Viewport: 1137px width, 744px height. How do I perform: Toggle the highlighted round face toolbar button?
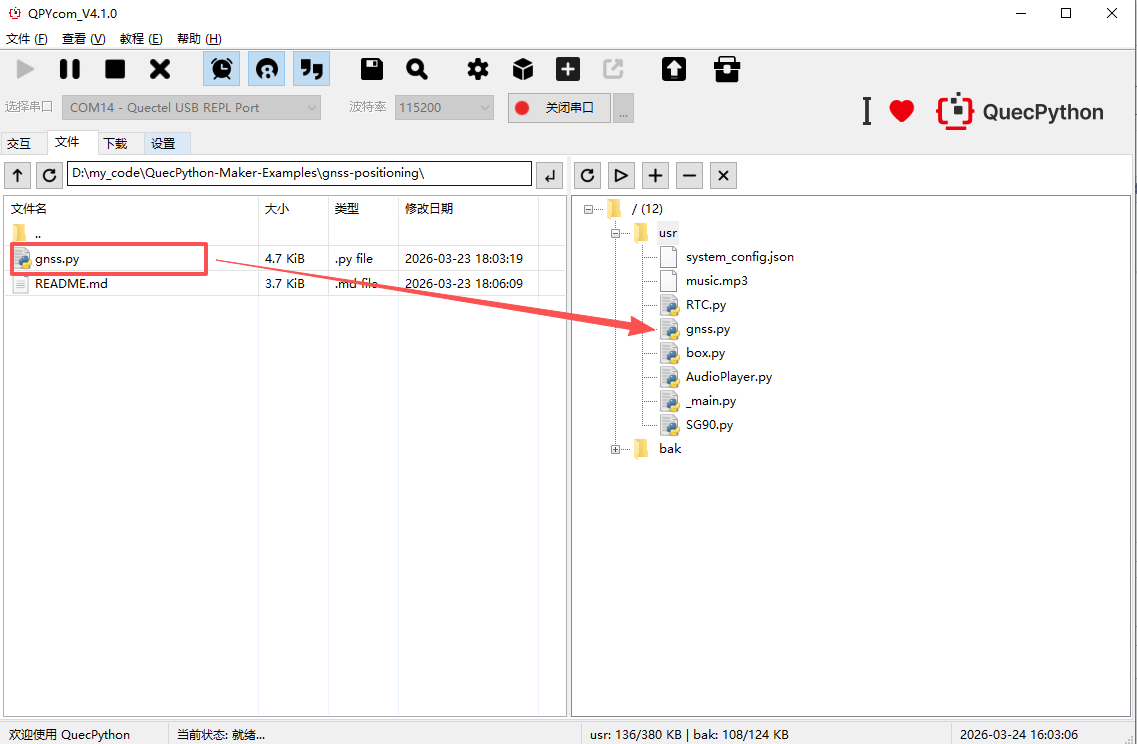click(266, 69)
